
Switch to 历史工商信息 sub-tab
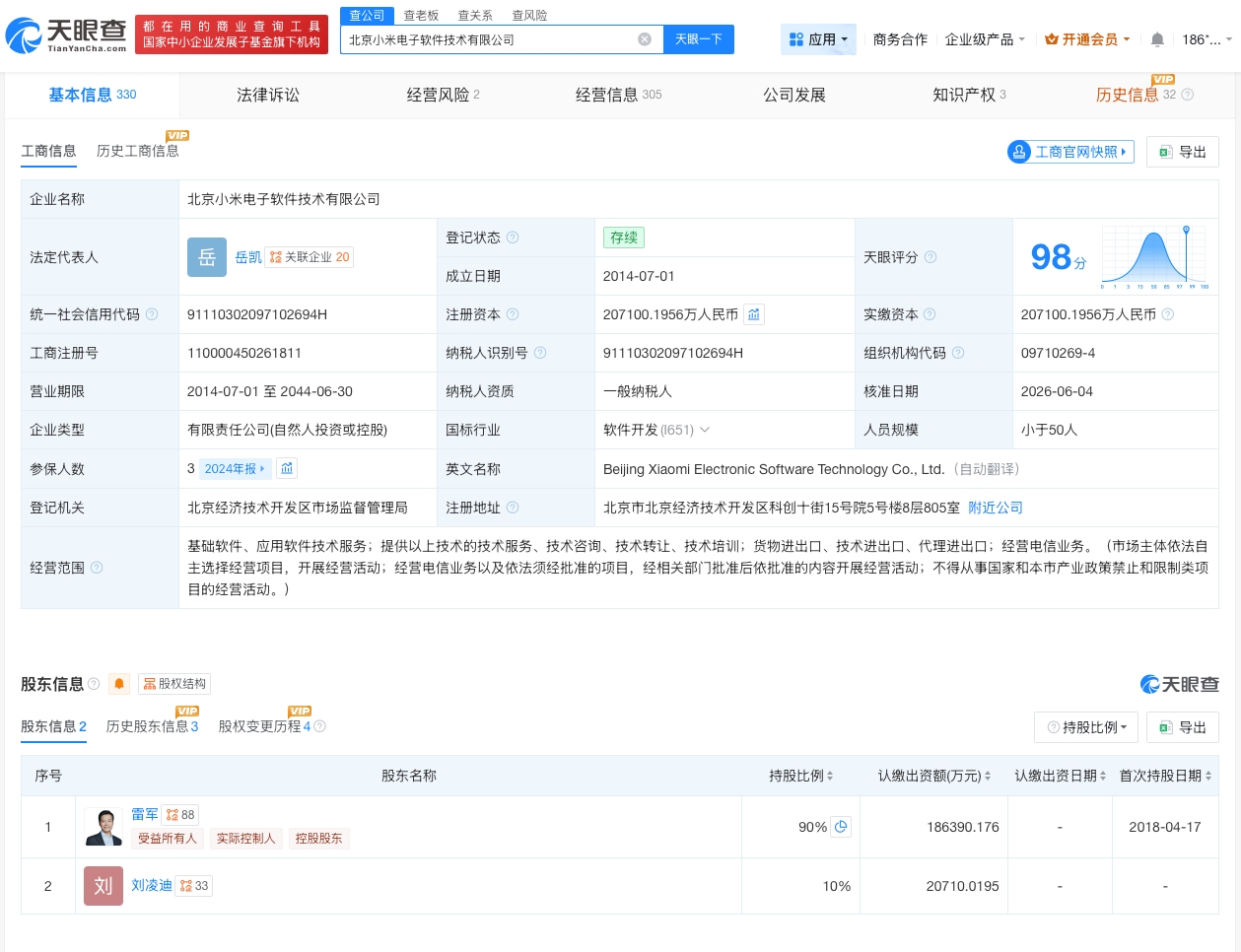coord(138,151)
